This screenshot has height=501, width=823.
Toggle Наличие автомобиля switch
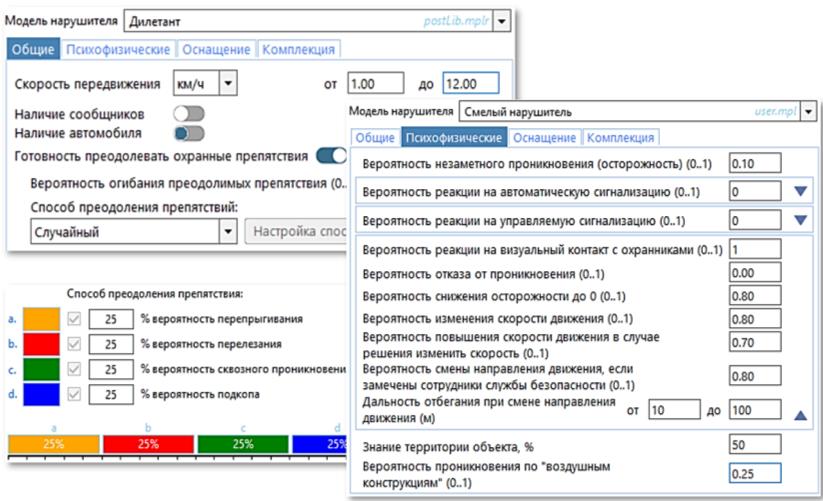pos(188,132)
